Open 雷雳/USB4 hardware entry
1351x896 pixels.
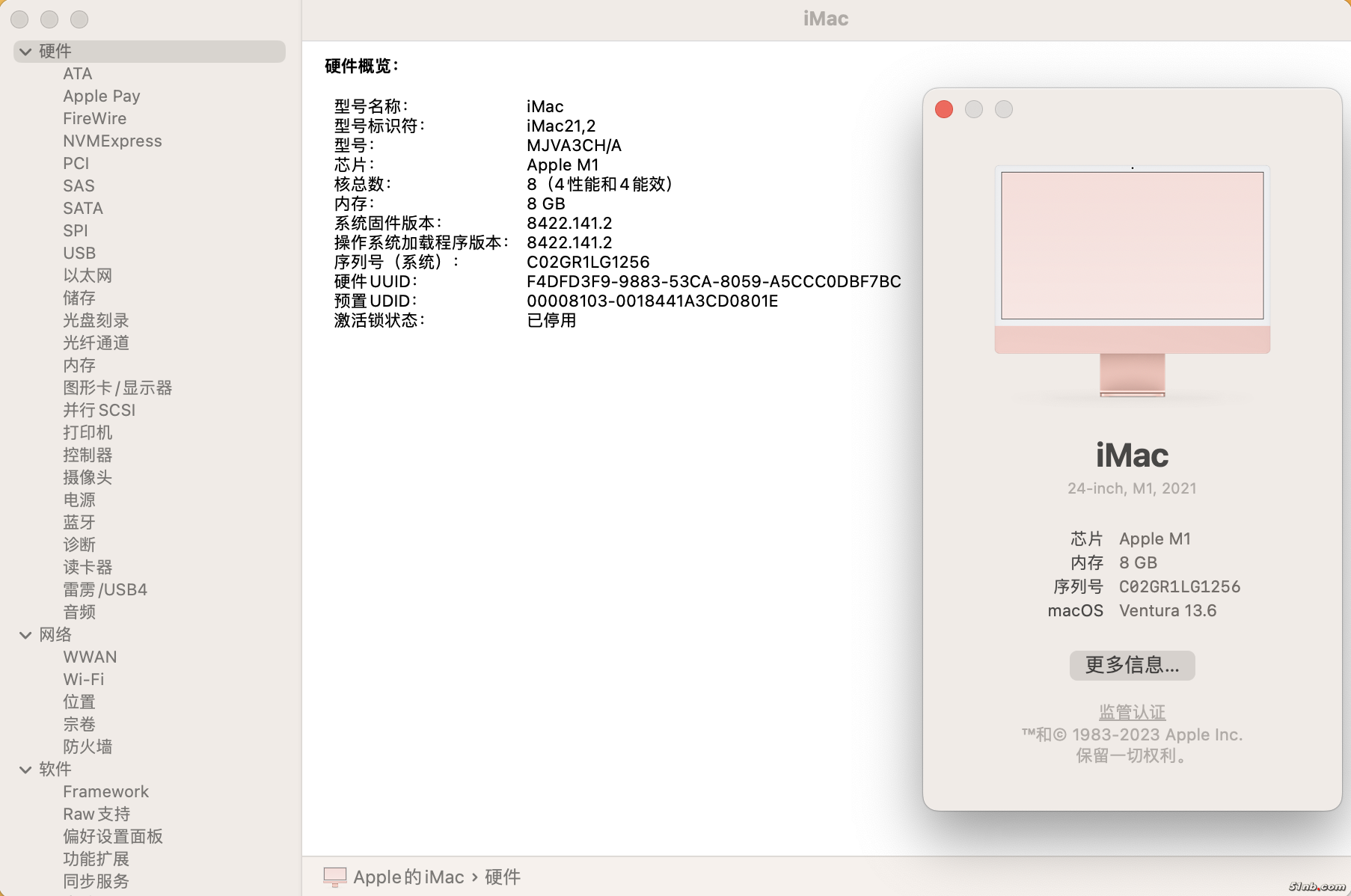tap(105, 590)
